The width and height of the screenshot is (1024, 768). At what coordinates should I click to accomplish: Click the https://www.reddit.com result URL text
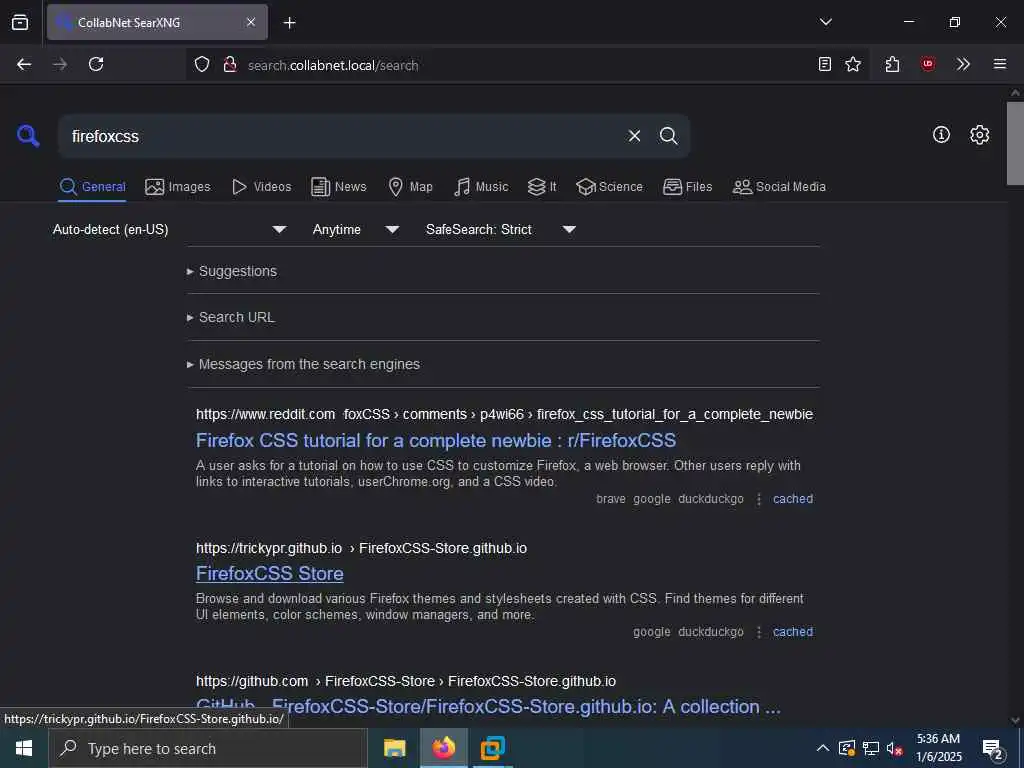265,414
